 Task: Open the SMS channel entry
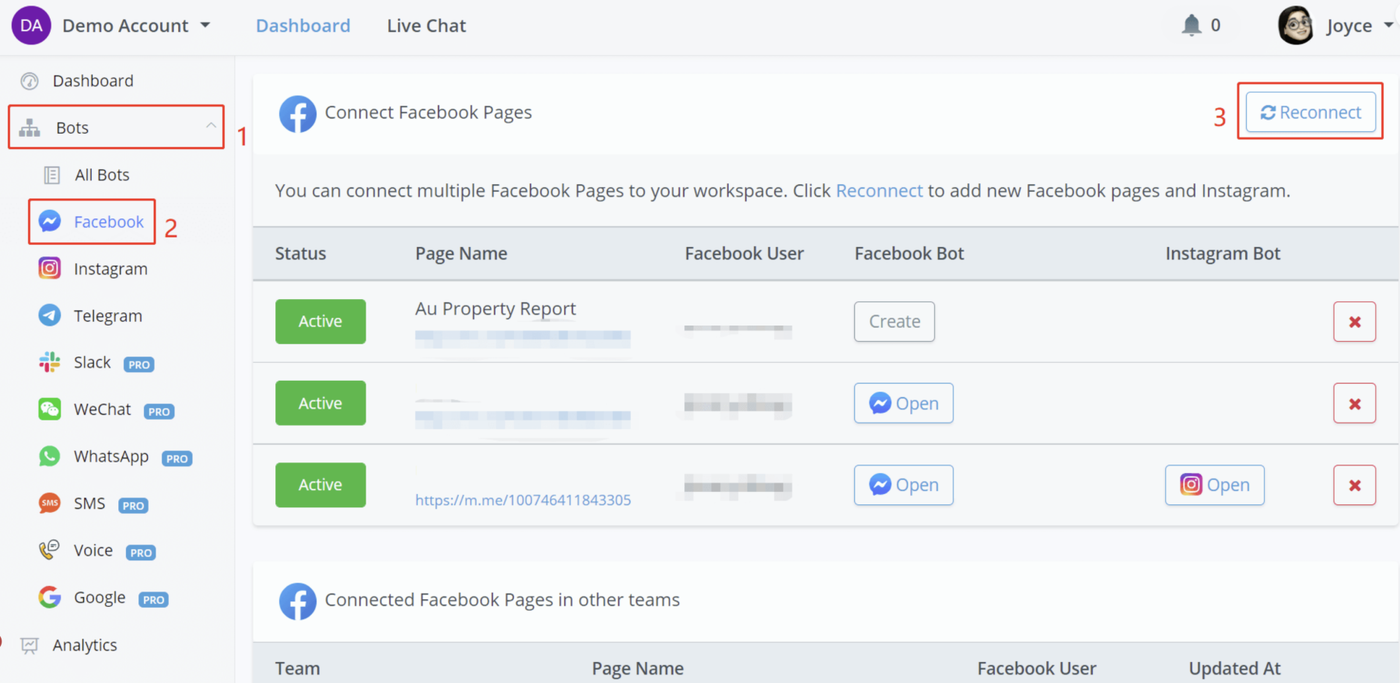coord(89,504)
